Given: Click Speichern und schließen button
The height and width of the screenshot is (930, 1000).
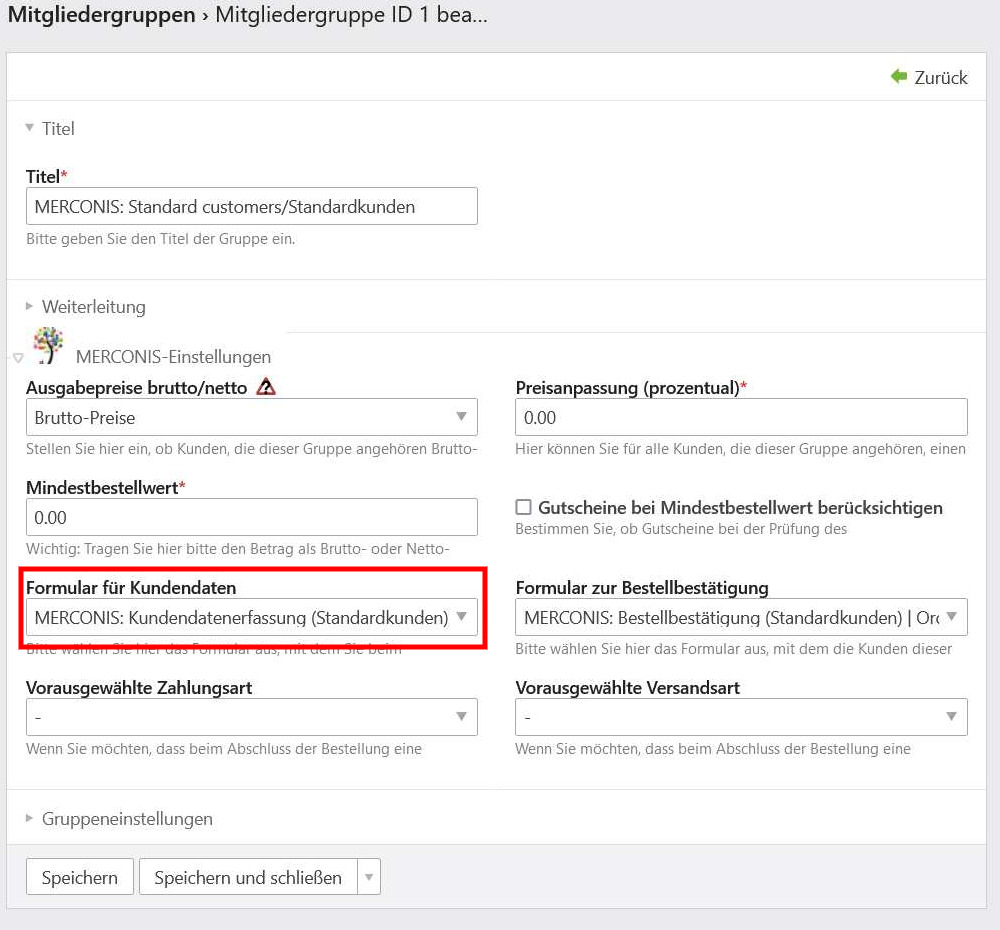Looking at the screenshot, I should click(x=248, y=877).
